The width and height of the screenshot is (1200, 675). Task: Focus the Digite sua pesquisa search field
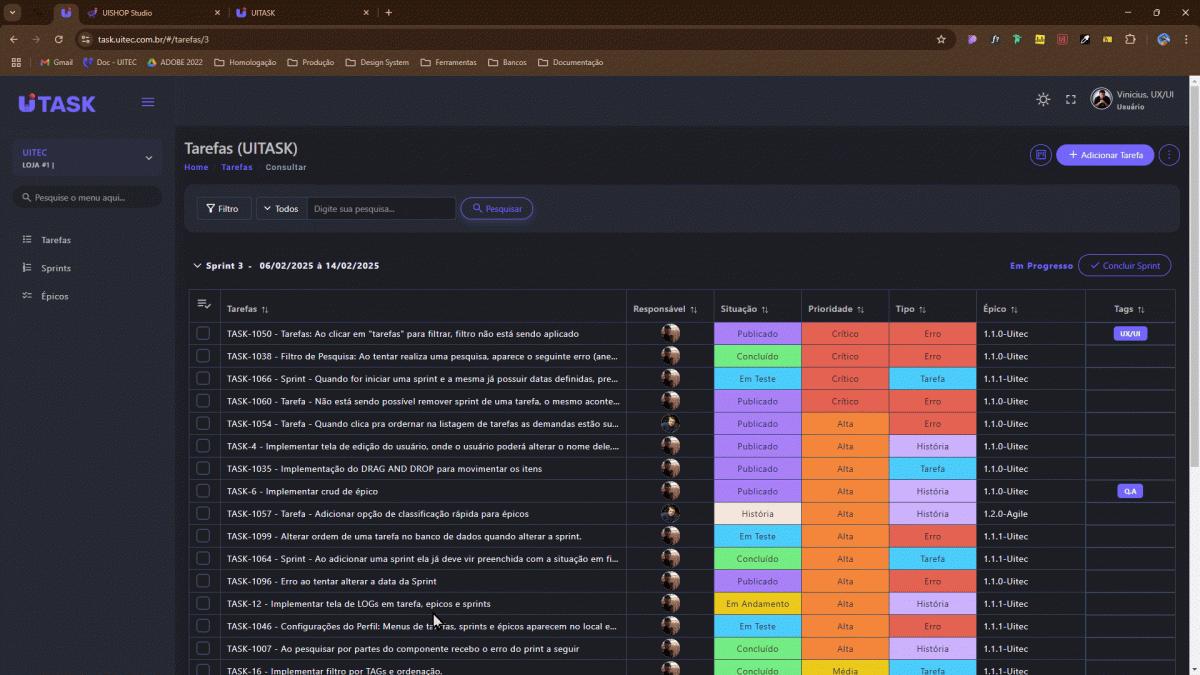pyautogui.click(x=380, y=209)
